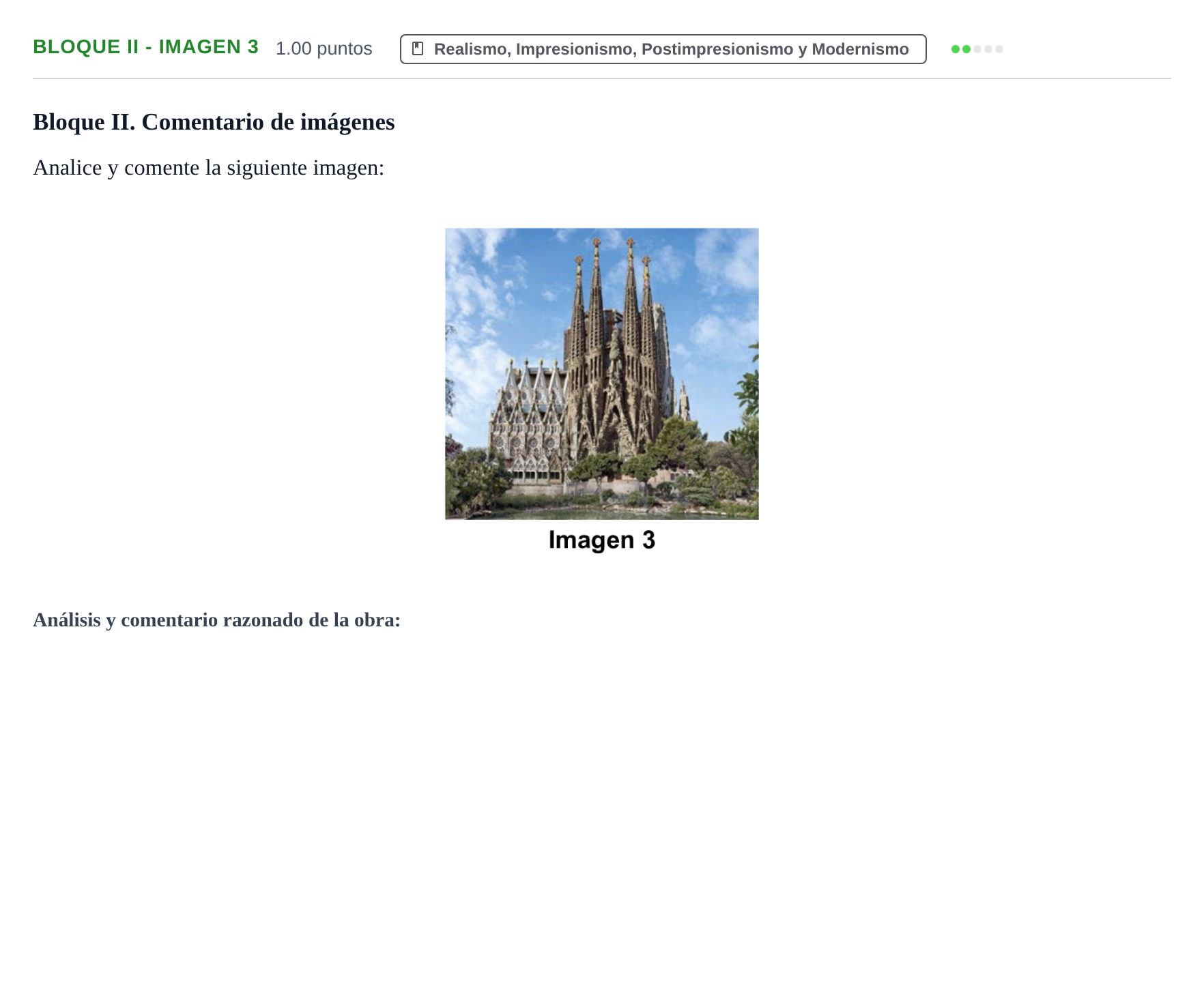
Task: Click the green difficulty dots indicator
Action: tap(977, 49)
